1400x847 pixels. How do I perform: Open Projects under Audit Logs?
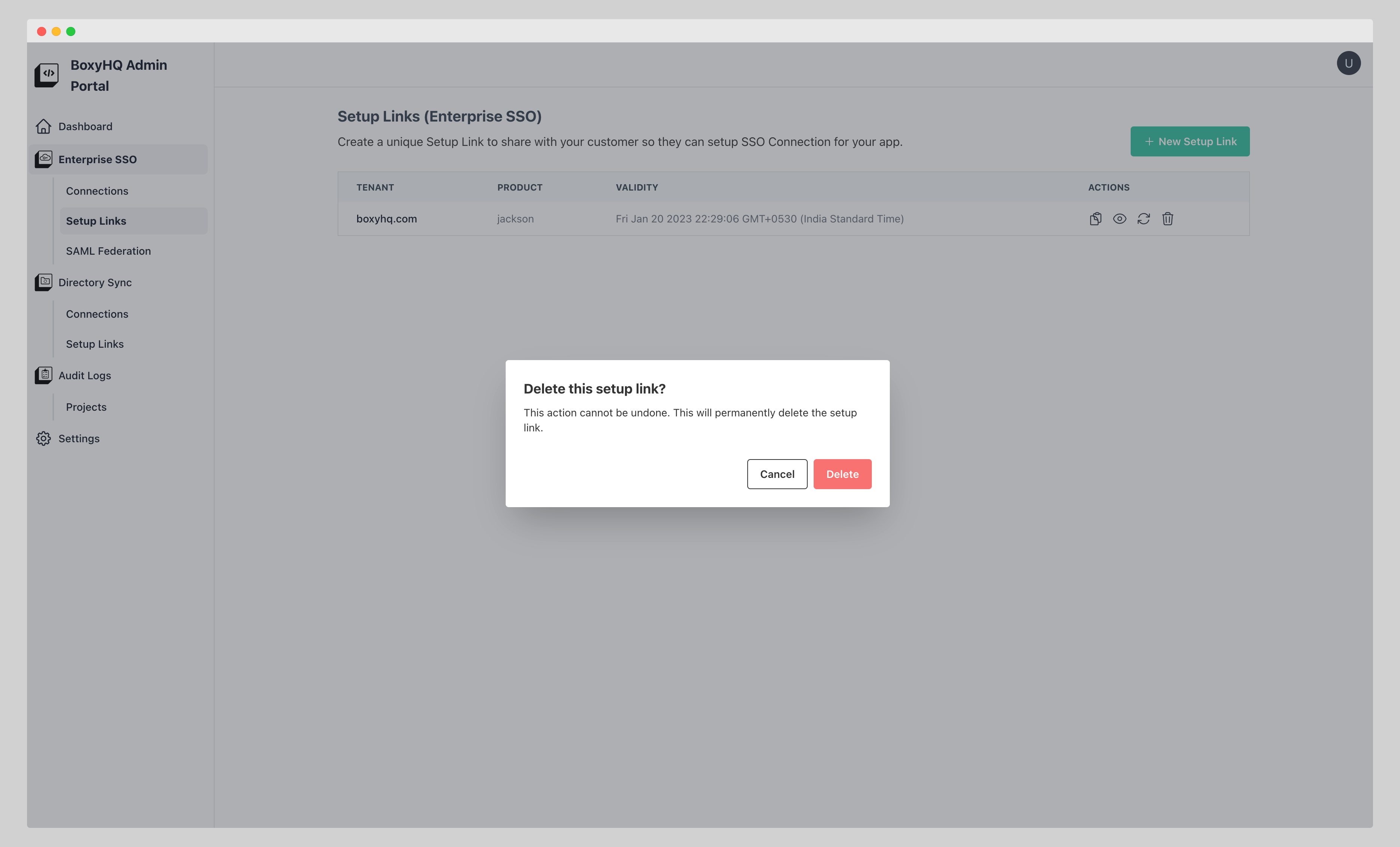click(86, 407)
